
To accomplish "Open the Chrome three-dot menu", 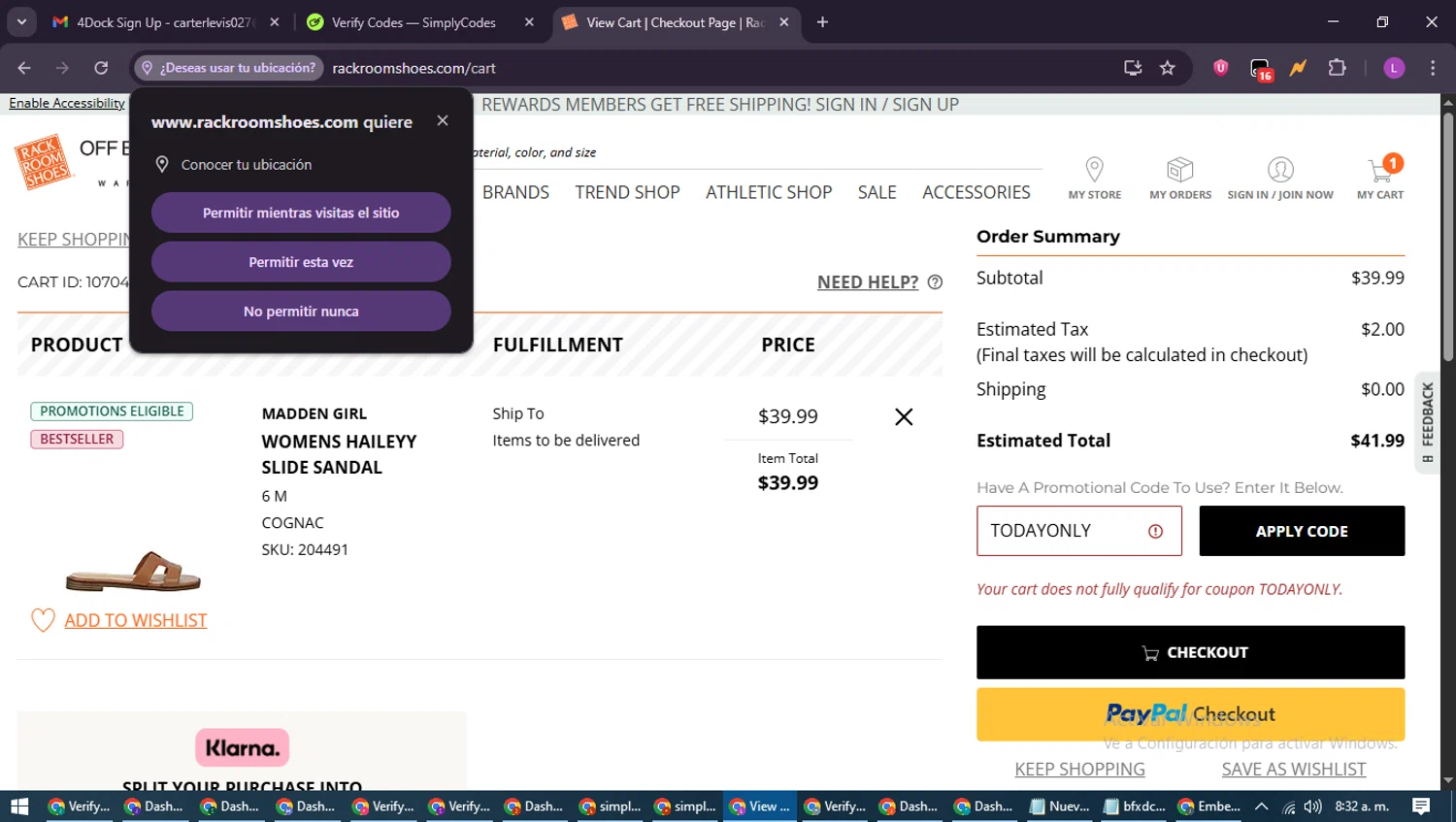I will click(x=1433, y=68).
